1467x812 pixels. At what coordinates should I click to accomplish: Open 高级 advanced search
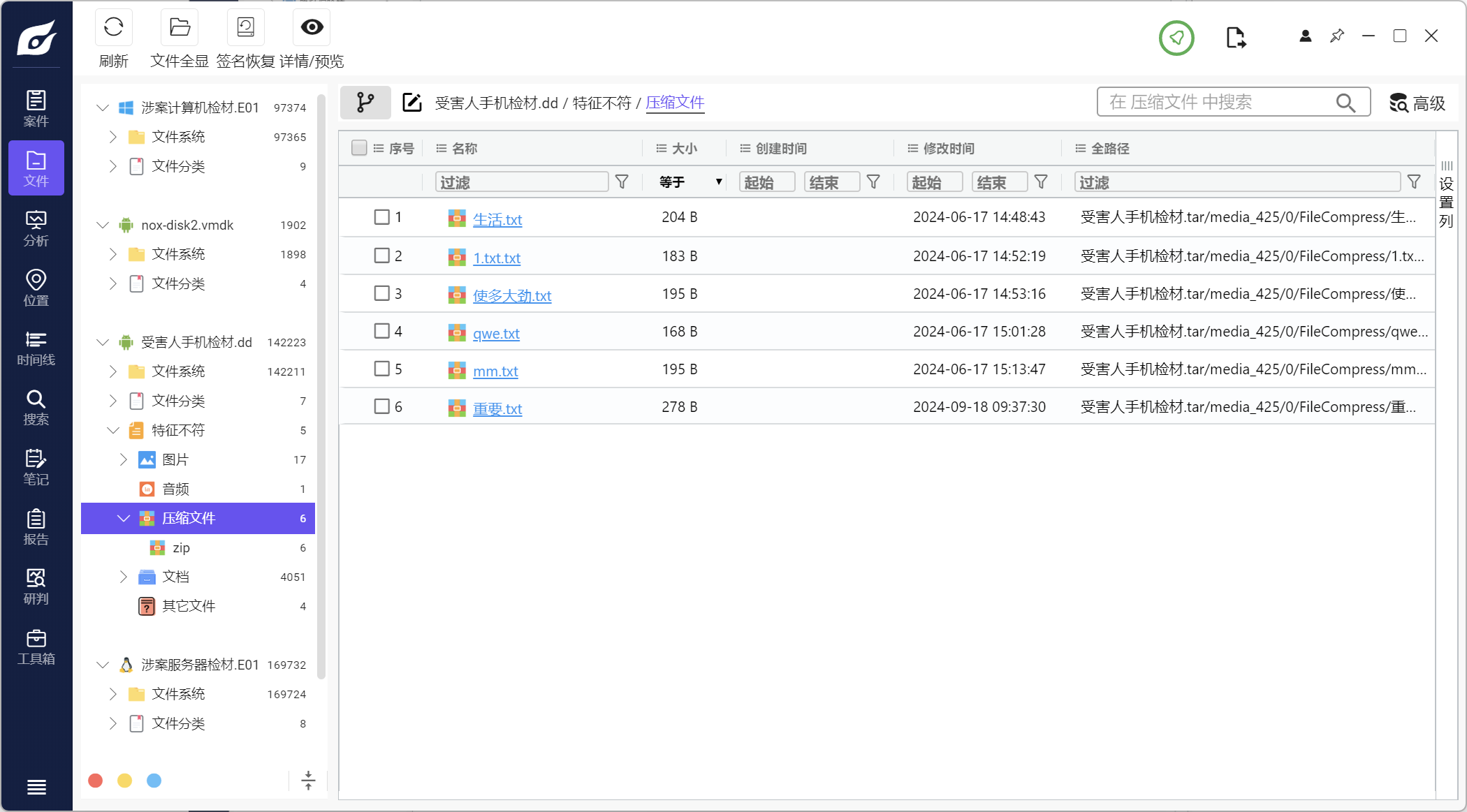(1417, 103)
